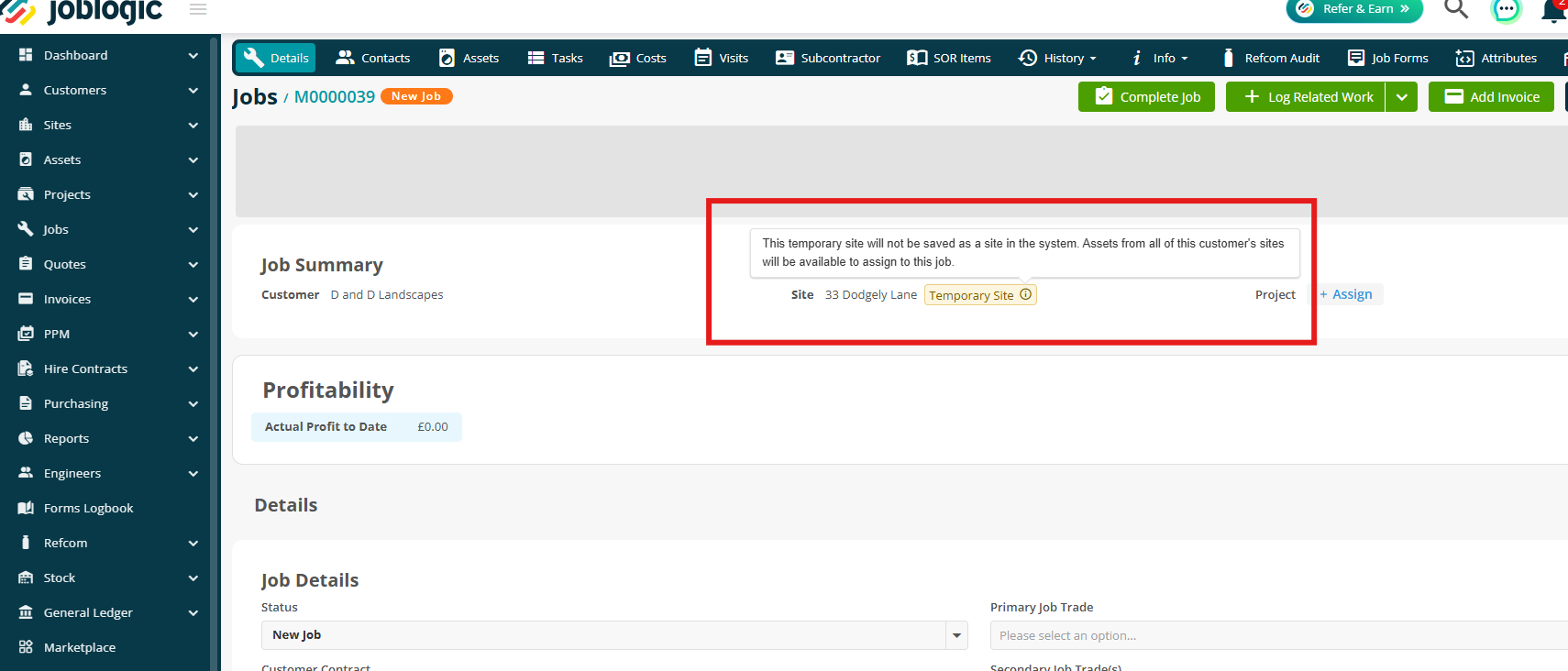Open the Dashboard sidebar icon
Viewport: 1568px width, 671px height.
click(x=26, y=55)
